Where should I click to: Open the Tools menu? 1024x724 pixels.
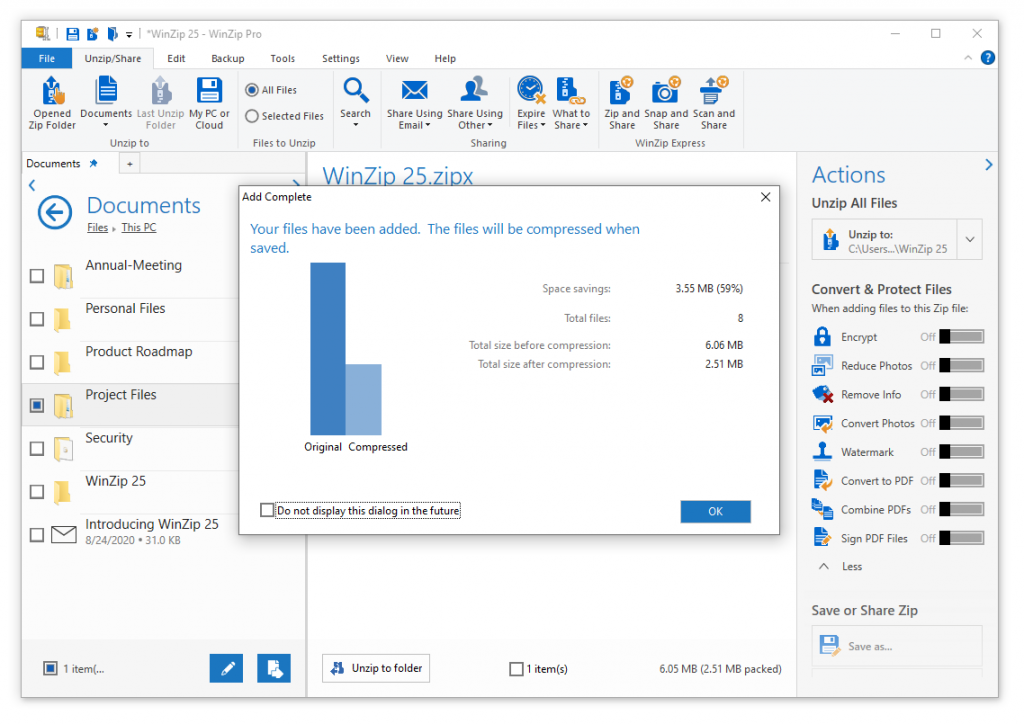(x=282, y=58)
